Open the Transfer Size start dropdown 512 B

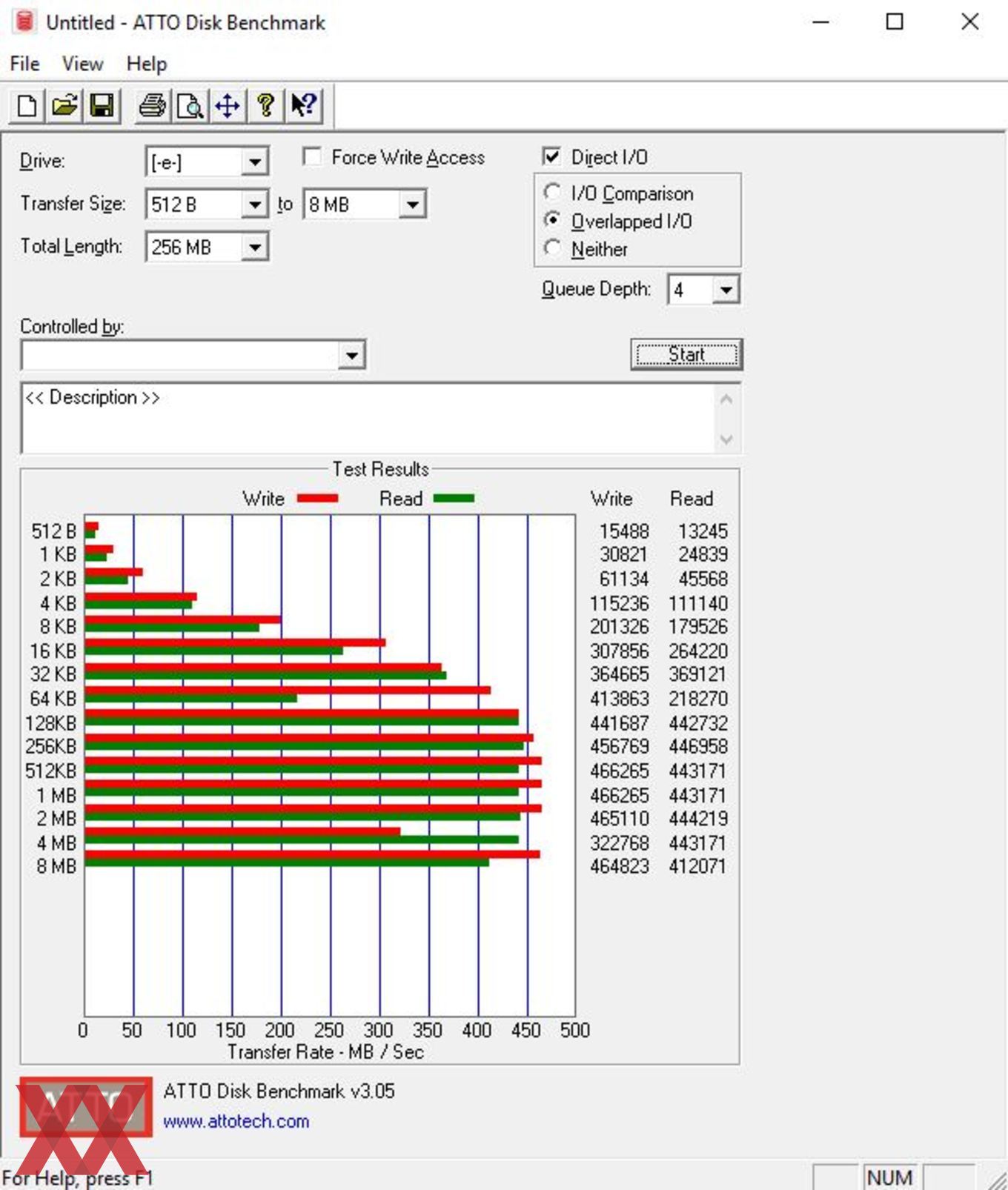254,204
